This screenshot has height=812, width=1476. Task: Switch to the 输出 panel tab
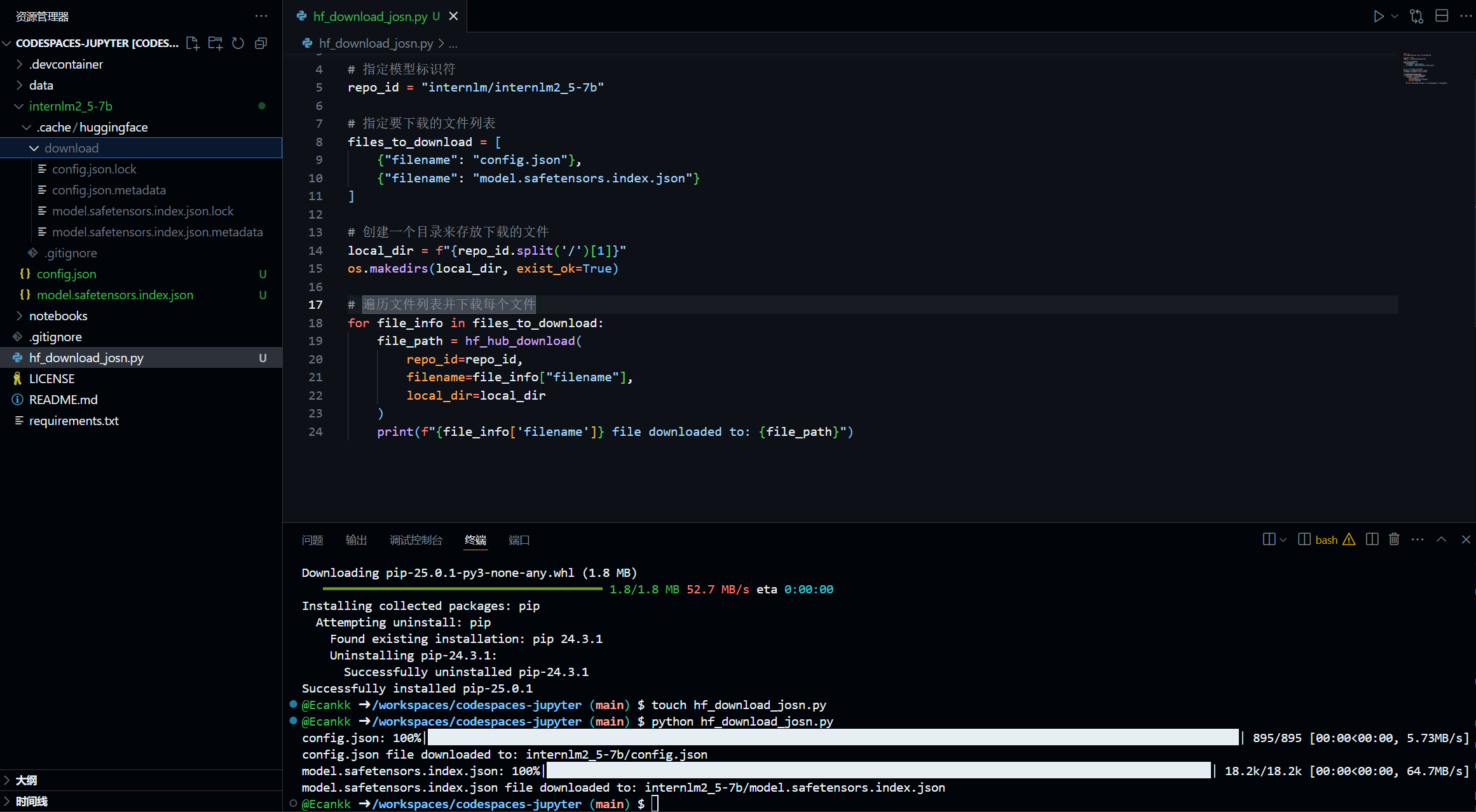[356, 540]
